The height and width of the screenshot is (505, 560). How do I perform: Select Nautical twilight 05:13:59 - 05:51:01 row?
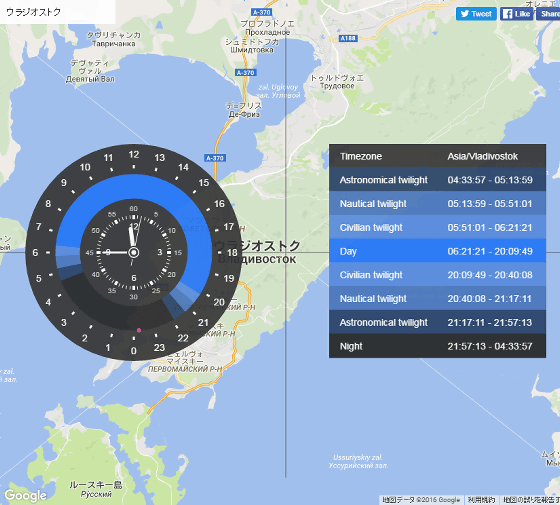pyautogui.click(x=437, y=204)
